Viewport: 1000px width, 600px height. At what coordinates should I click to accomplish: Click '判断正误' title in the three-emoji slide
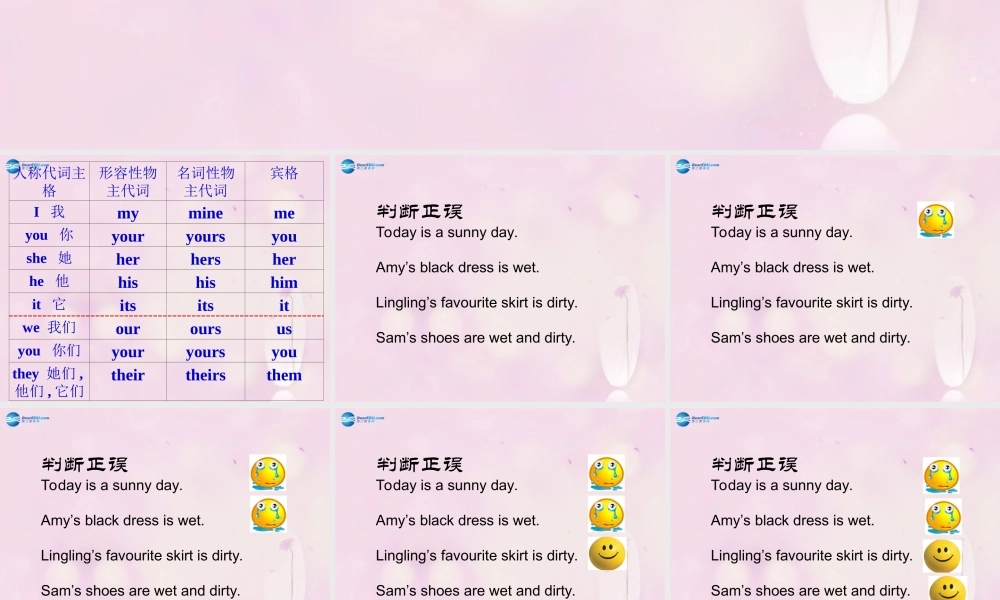[419, 464]
